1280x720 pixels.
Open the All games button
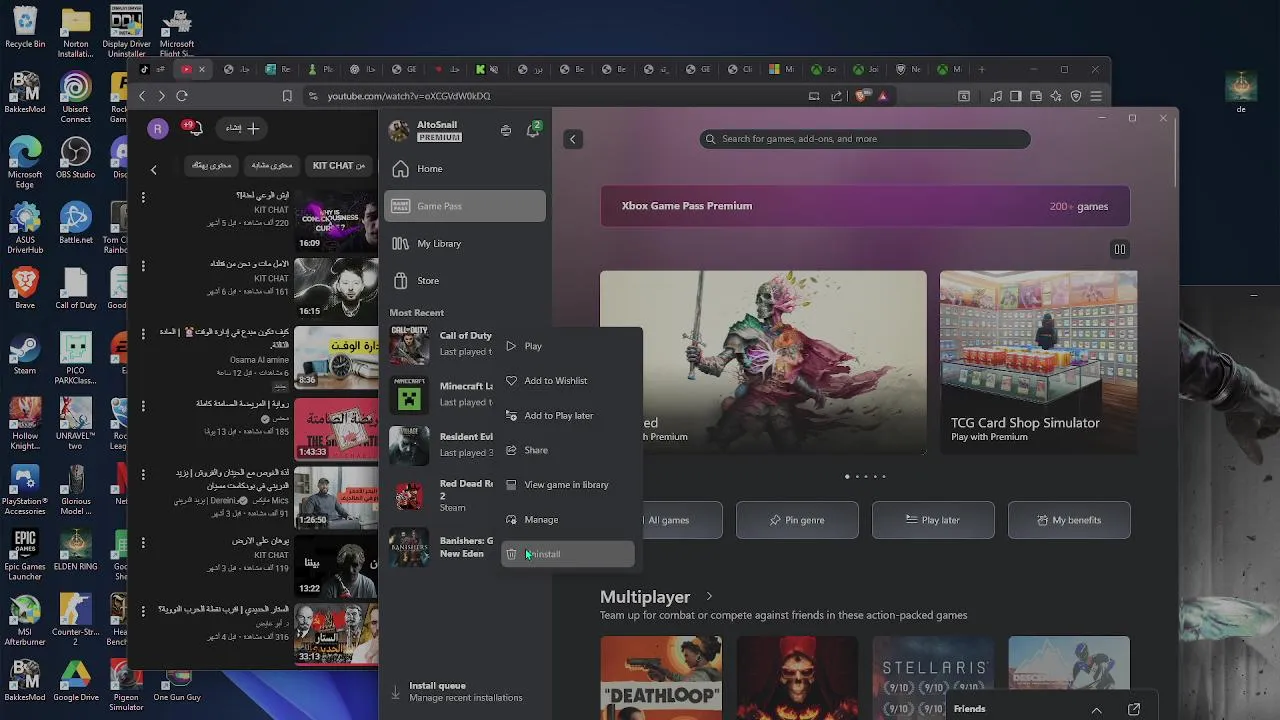pyautogui.click(x=669, y=520)
